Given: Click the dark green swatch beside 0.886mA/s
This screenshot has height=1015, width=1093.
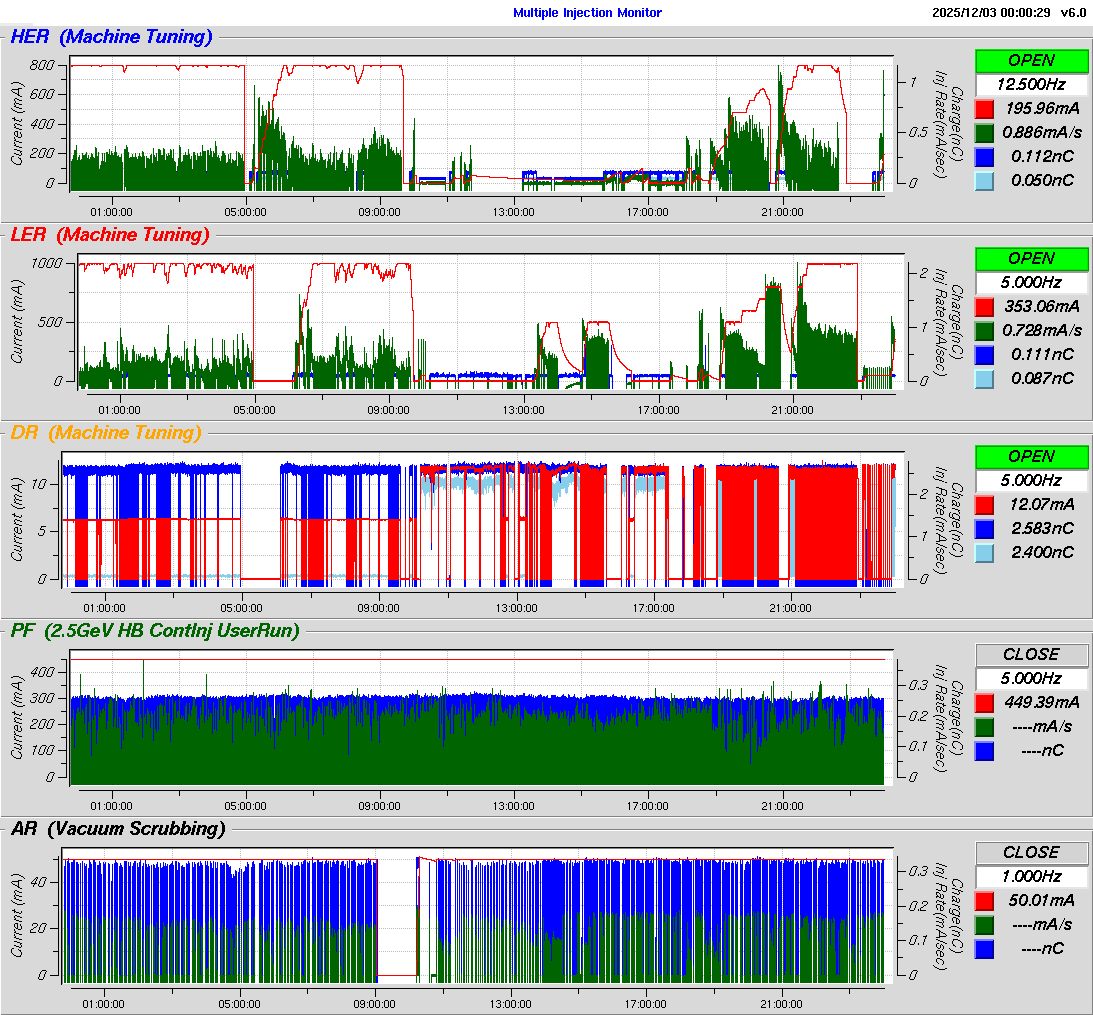Looking at the screenshot, I should (x=985, y=132).
